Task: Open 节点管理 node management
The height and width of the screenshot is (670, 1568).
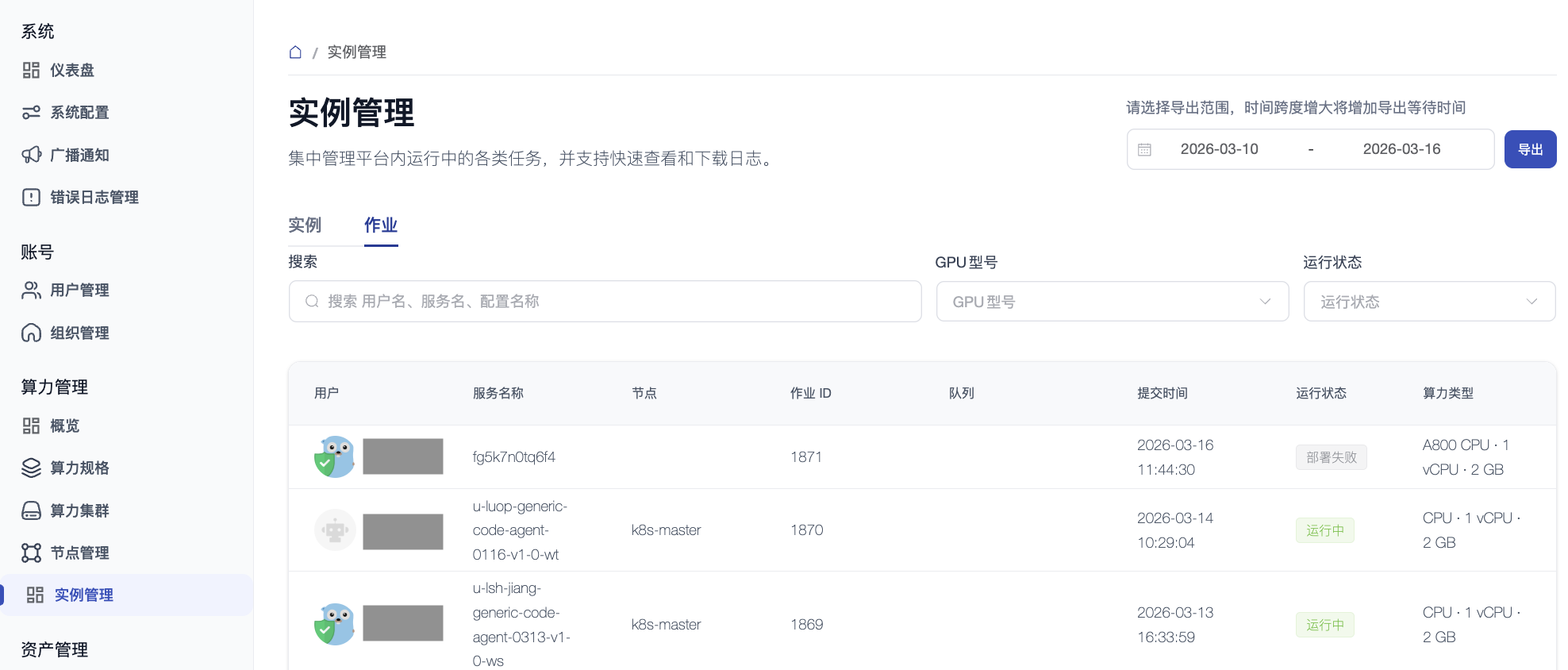Action: point(79,553)
